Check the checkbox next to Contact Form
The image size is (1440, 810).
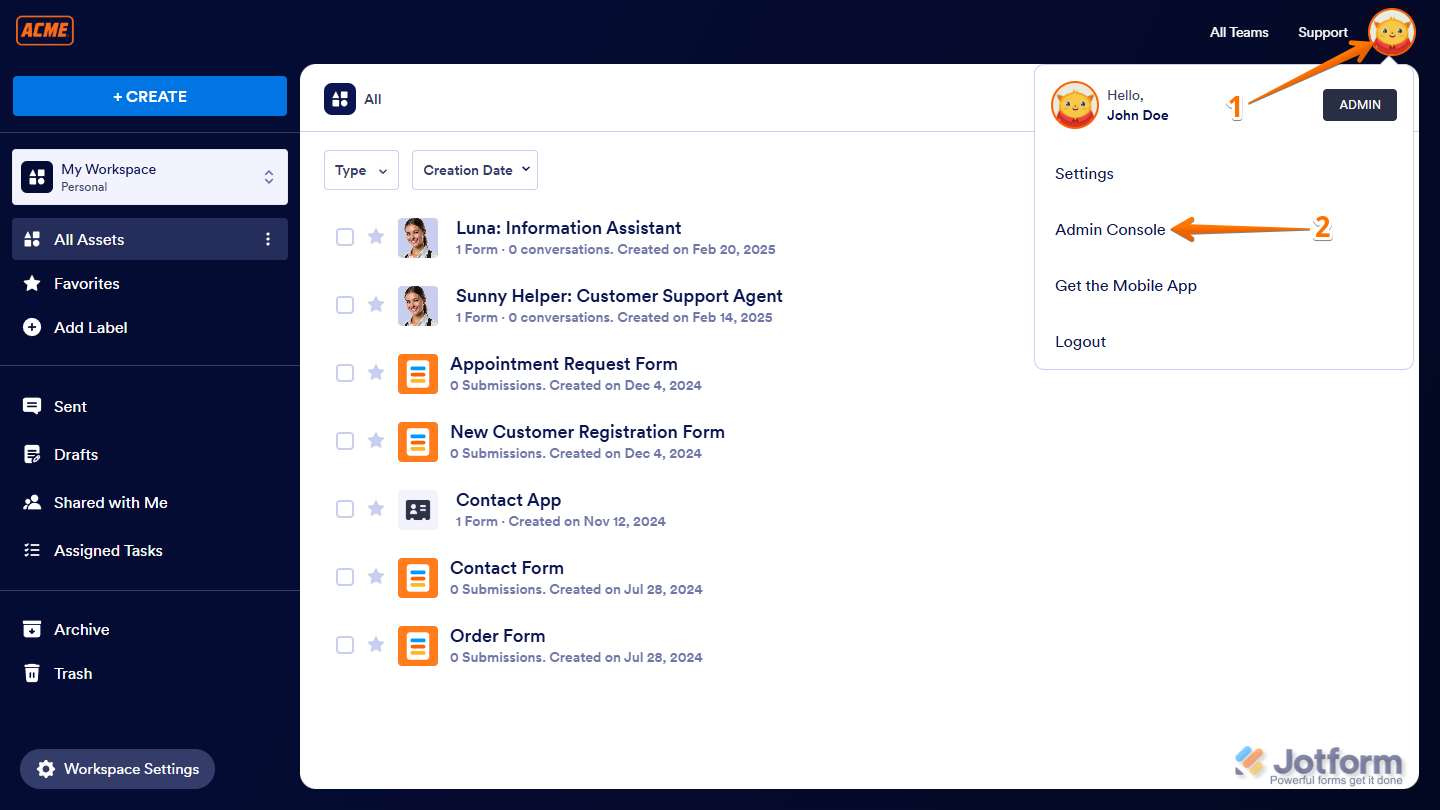[345, 577]
